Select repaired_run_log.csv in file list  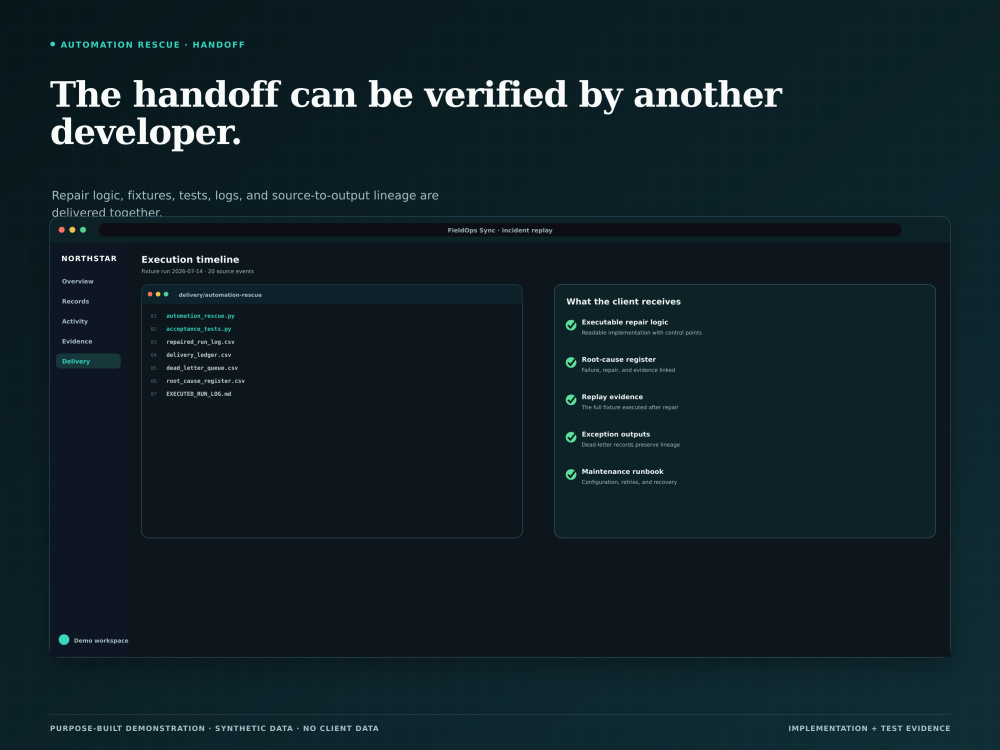pyautogui.click(x=200, y=342)
